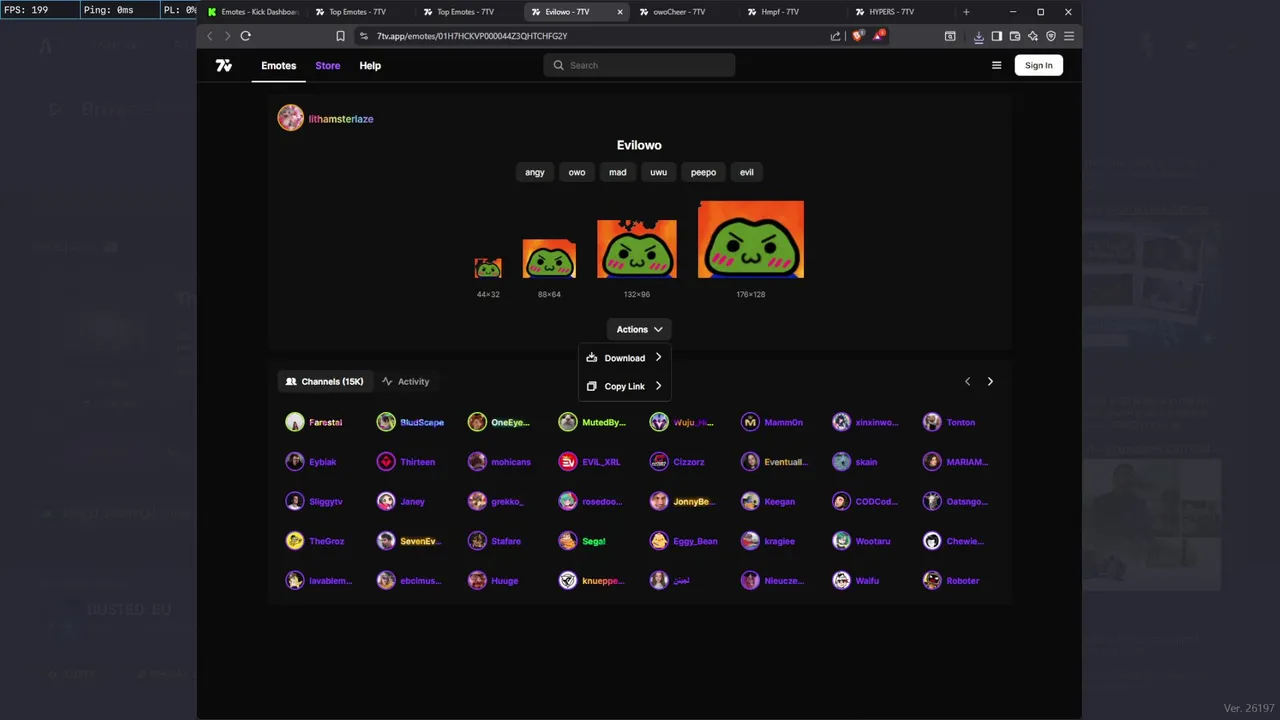Go to previous channels page arrow

pos(967,381)
